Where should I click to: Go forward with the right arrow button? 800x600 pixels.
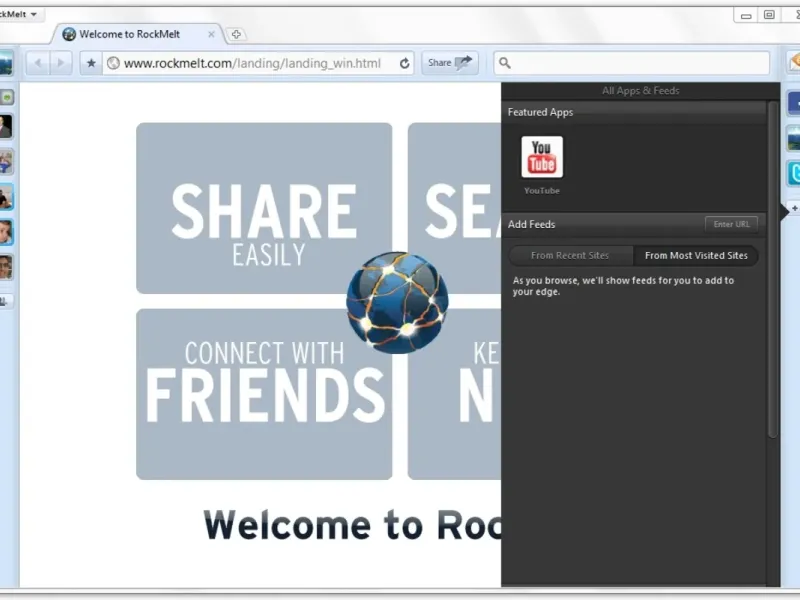[x=61, y=63]
